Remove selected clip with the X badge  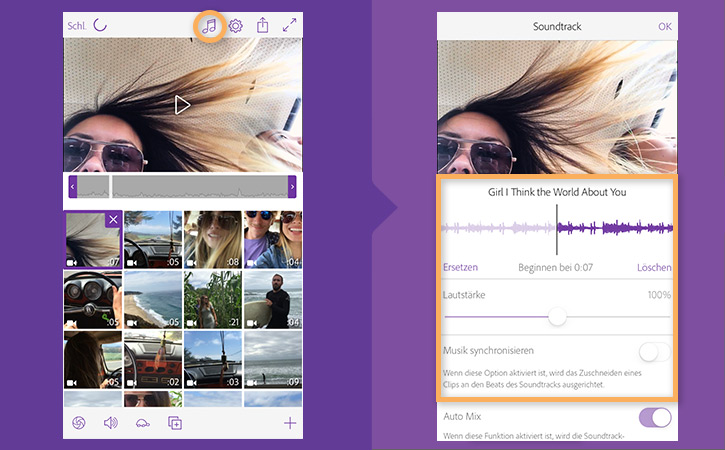(x=113, y=219)
